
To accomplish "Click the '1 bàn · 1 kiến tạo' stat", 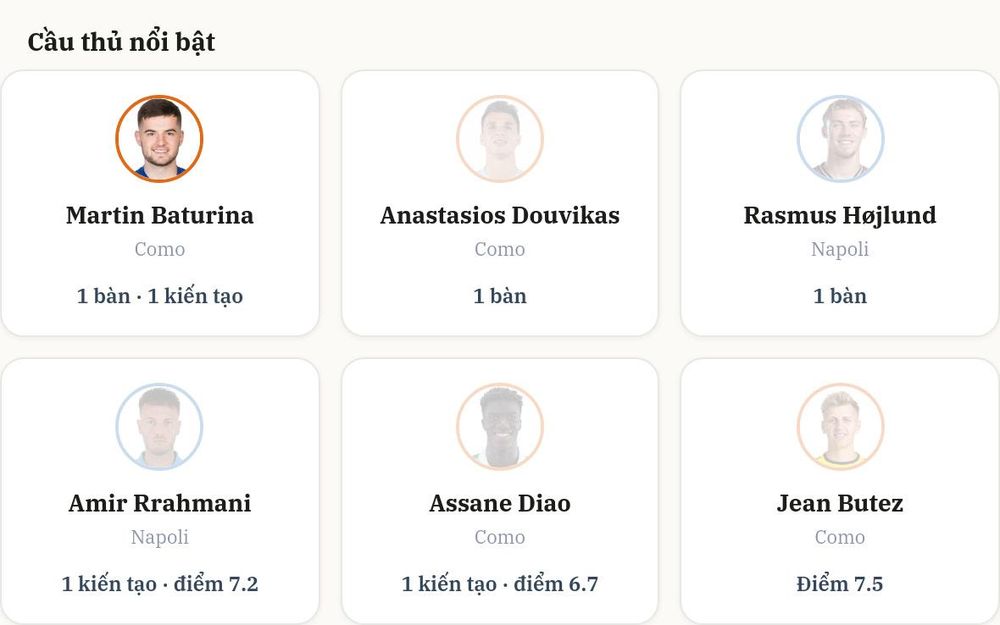I will [159, 296].
